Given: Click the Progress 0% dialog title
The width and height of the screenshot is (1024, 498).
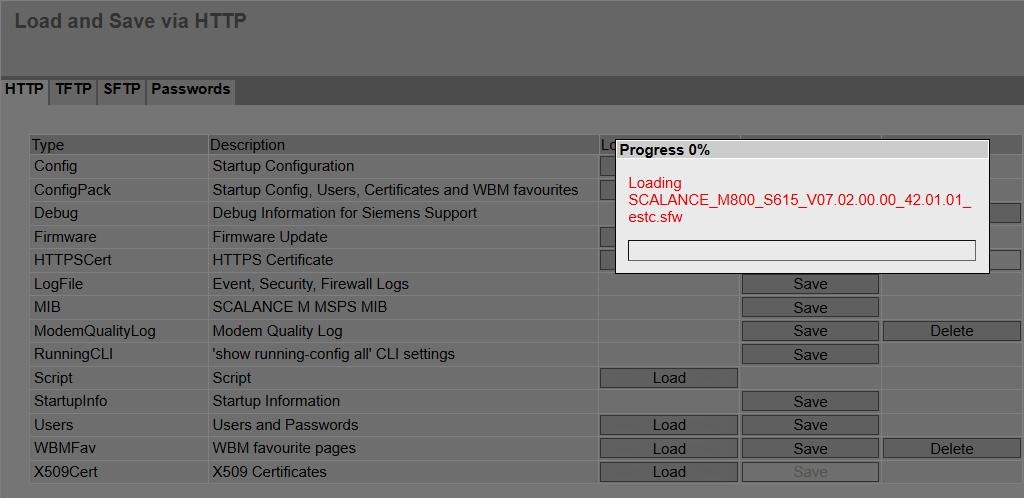Looking at the screenshot, I should coord(665,150).
